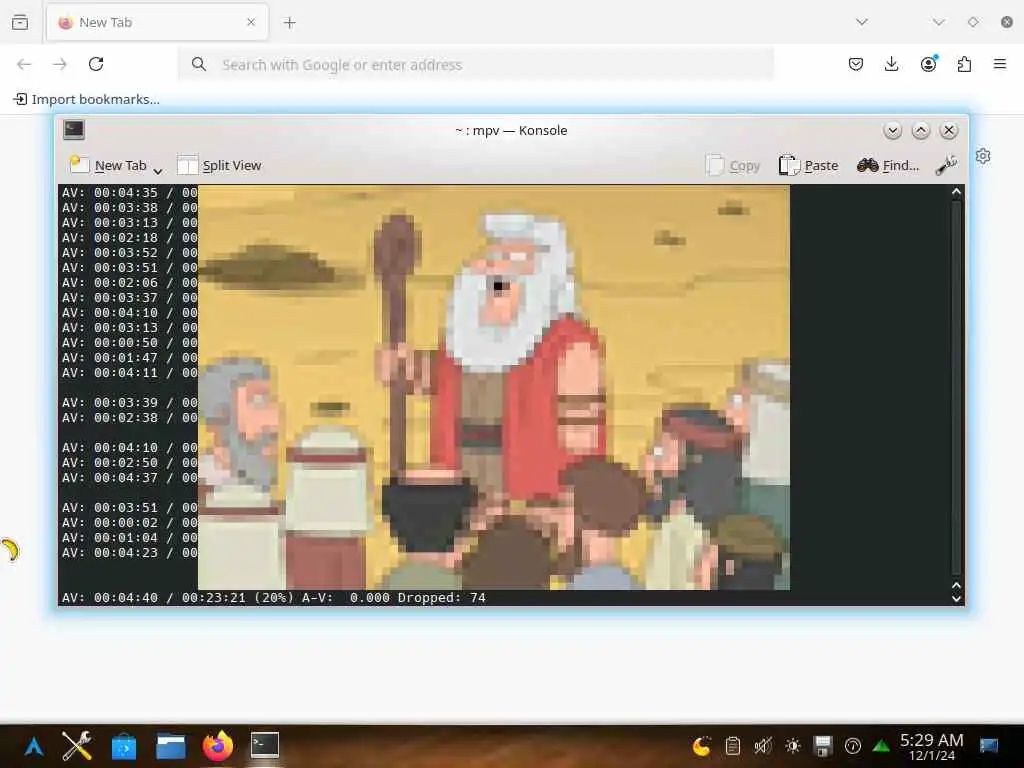Open the Firefox downloads panel
This screenshot has height=768, width=1024.
point(891,64)
